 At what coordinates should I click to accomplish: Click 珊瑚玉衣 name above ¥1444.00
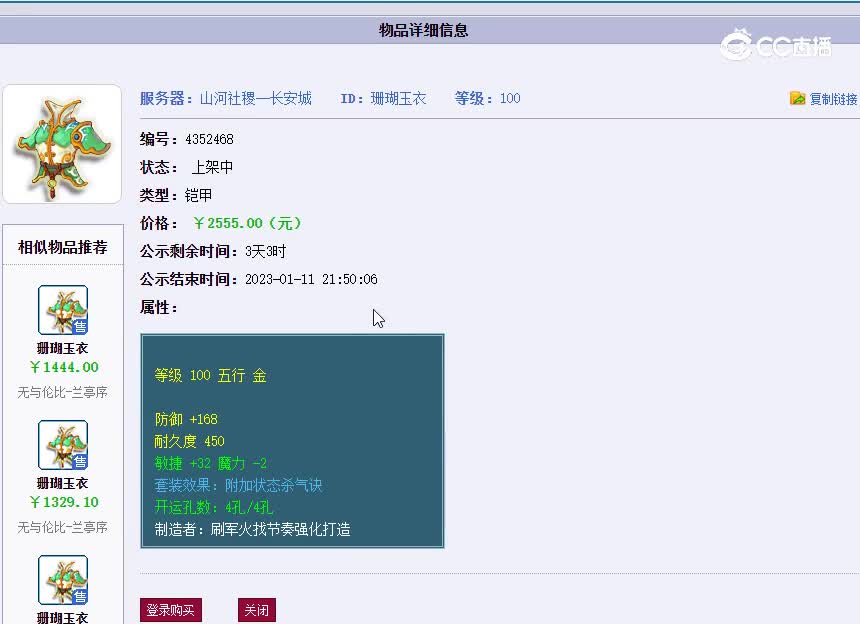pos(63,348)
